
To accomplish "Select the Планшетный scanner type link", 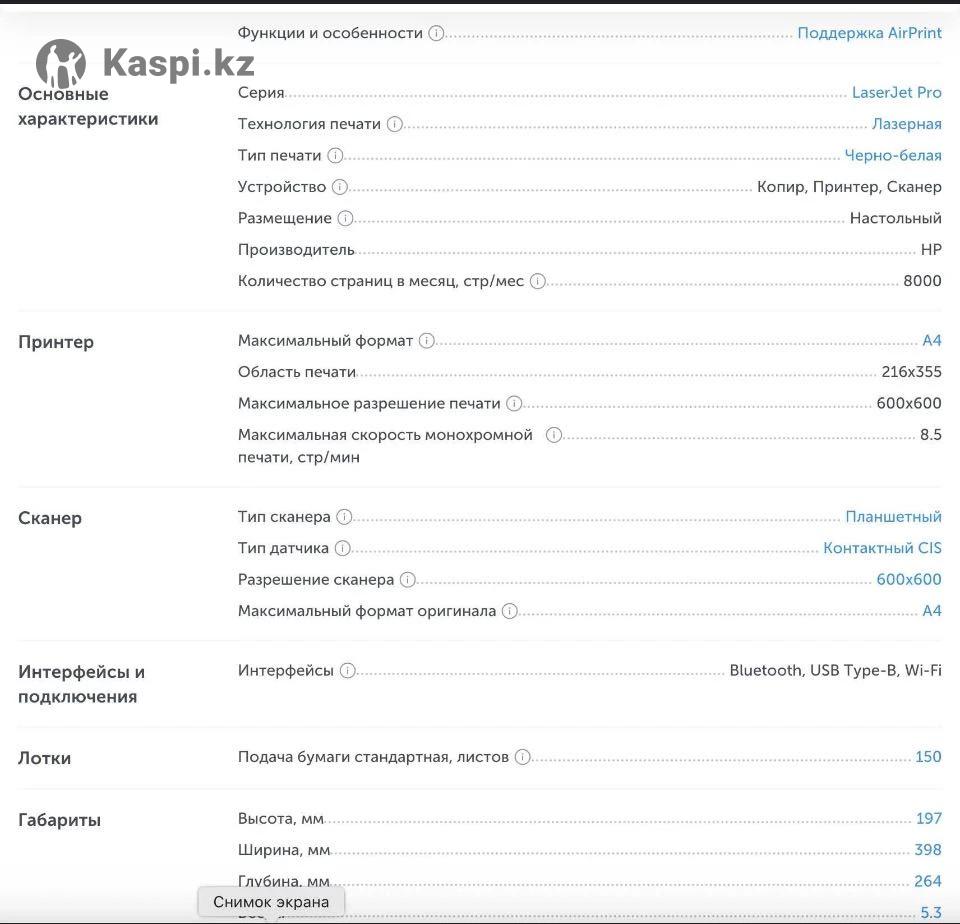I will [893, 517].
